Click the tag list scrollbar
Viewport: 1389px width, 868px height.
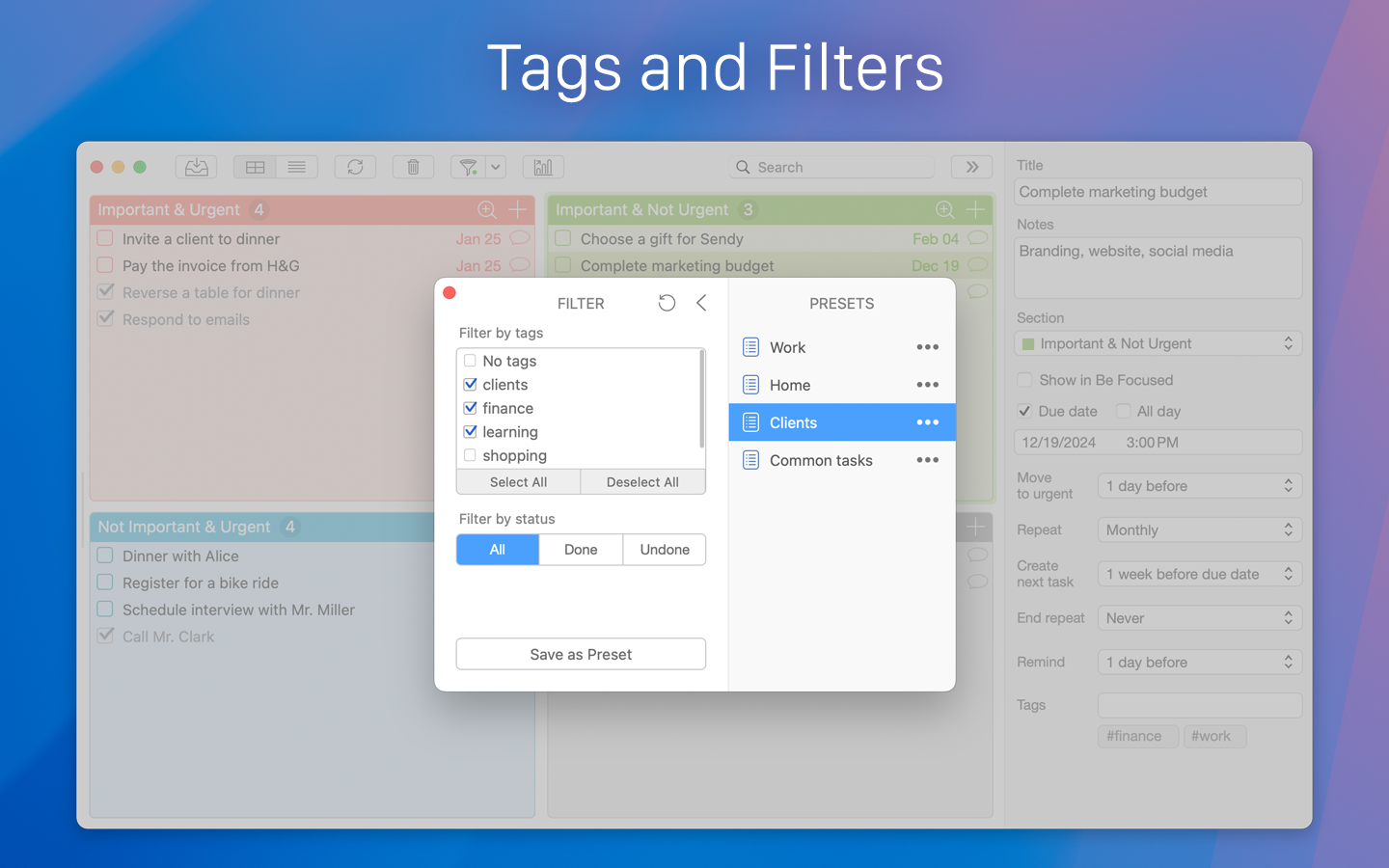click(x=702, y=398)
